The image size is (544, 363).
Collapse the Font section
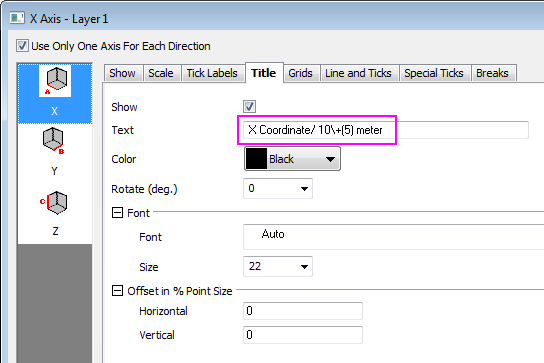[x=117, y=213]
